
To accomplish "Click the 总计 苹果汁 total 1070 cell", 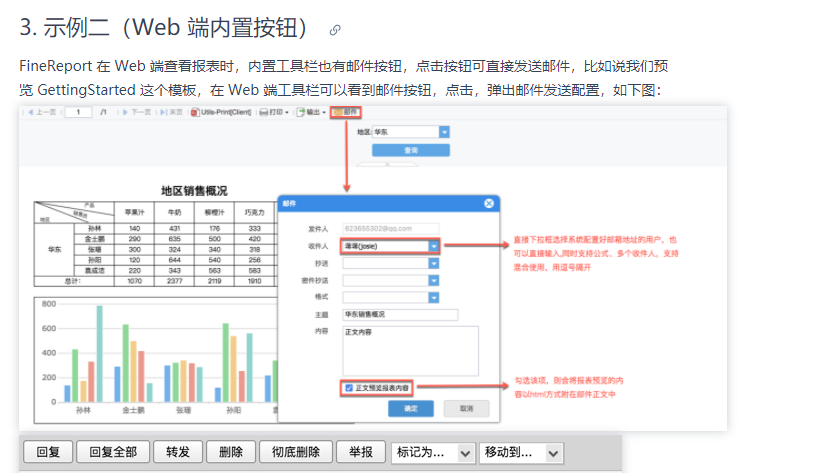I will pyautogui.click(x=134, y=281).
